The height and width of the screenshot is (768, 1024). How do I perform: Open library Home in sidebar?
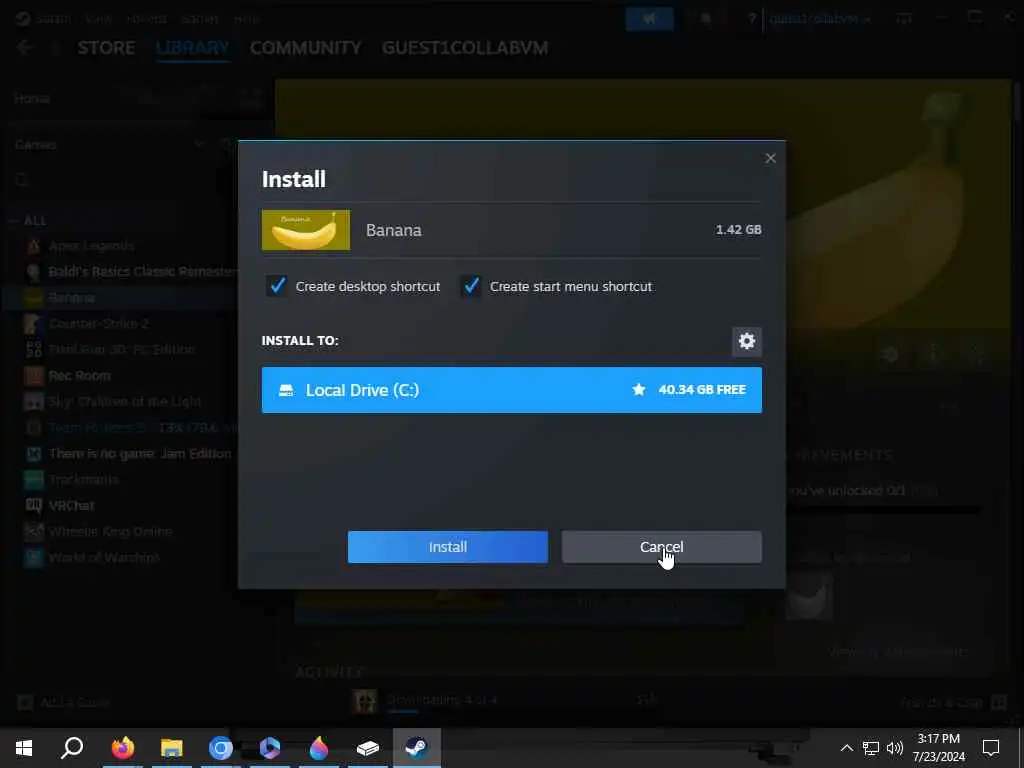coord(32,99)
